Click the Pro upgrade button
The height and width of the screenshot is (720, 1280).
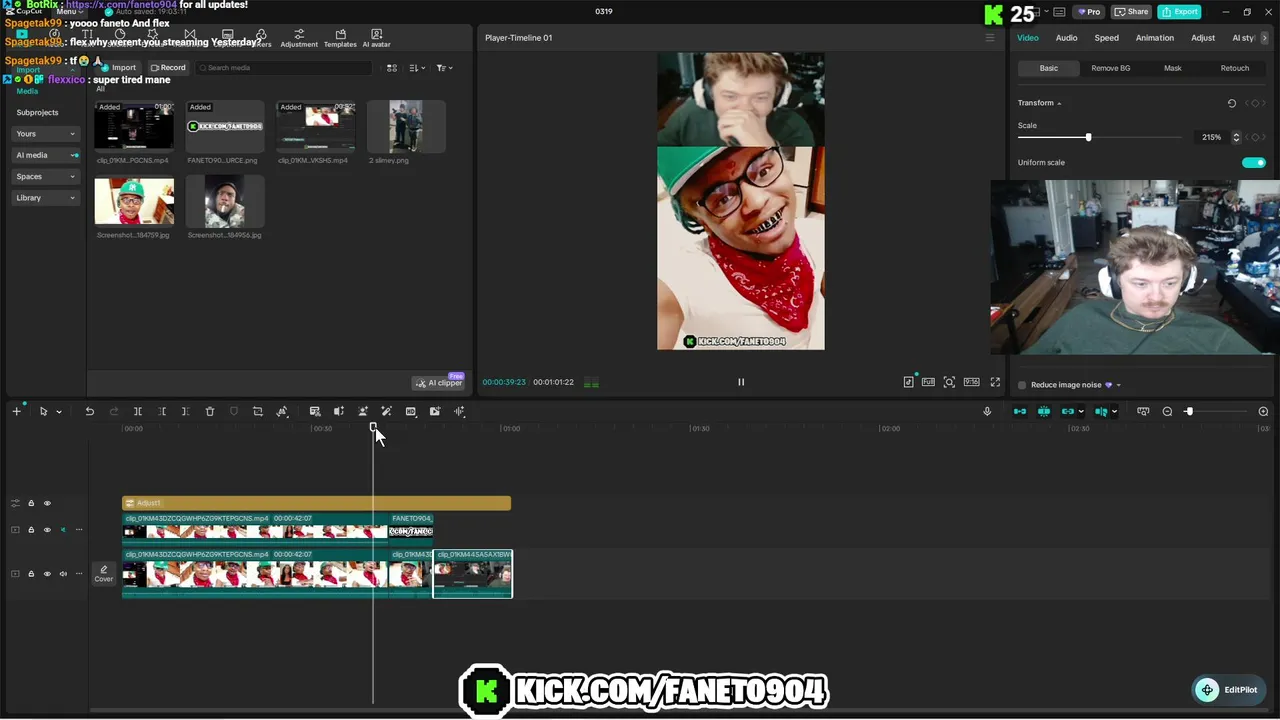1088,12
